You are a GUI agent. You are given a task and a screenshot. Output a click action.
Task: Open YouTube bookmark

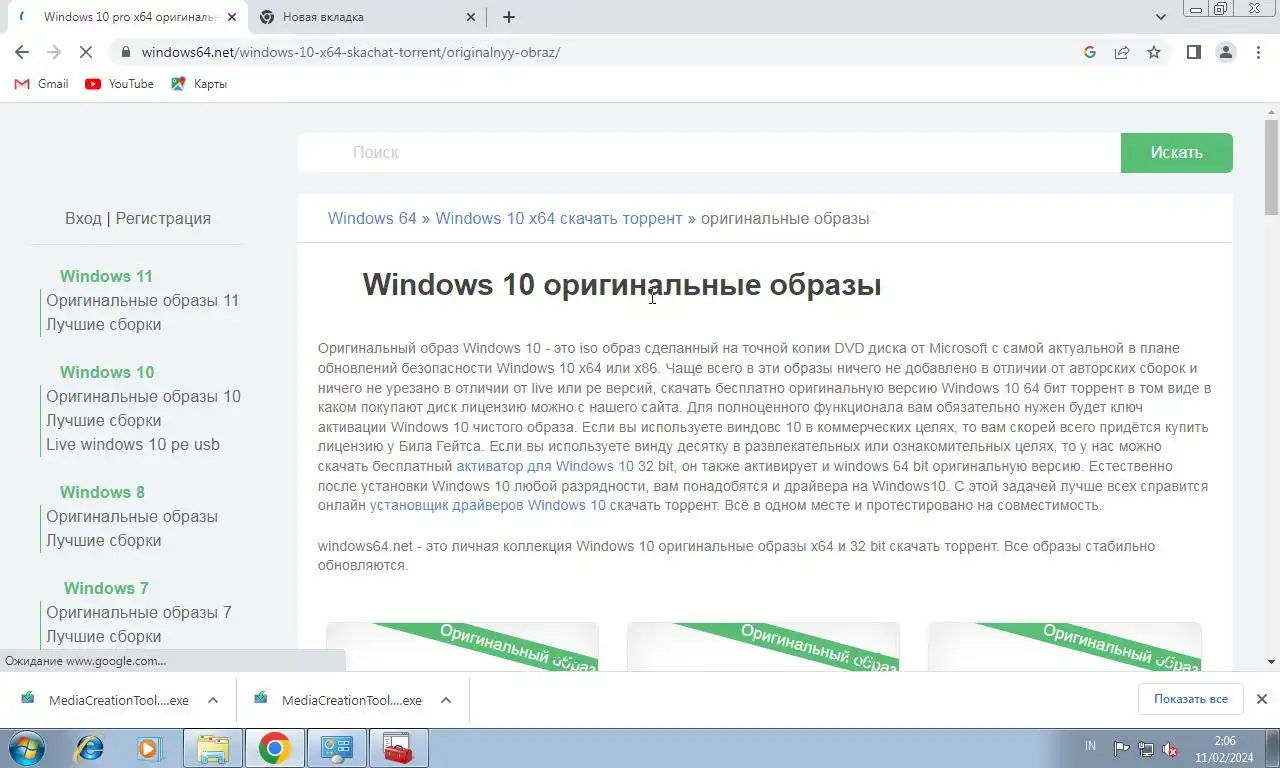(119, 84)
